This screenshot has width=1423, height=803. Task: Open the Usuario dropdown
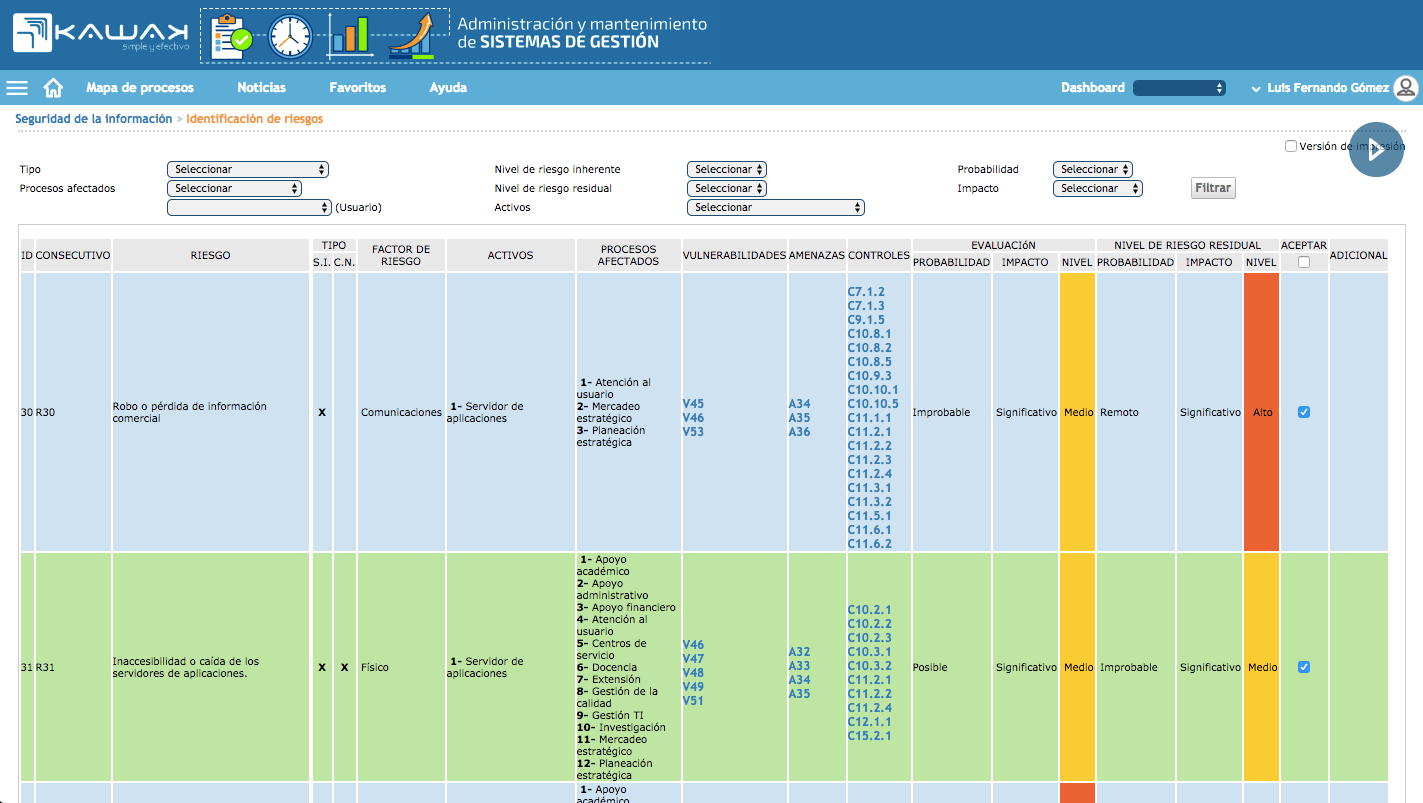coord(249,207)
